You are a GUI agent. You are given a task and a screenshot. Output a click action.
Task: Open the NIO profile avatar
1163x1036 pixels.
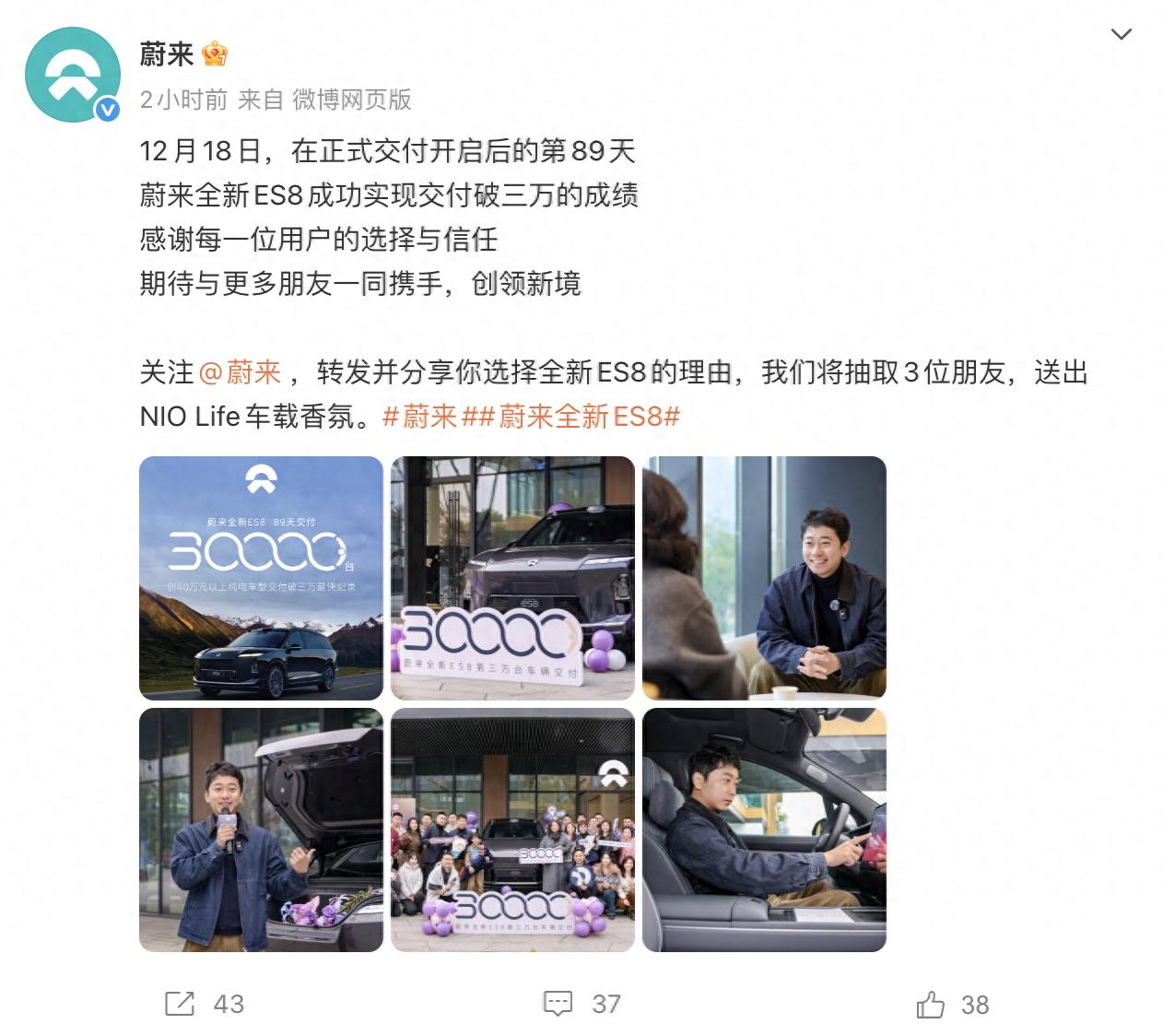72,74
